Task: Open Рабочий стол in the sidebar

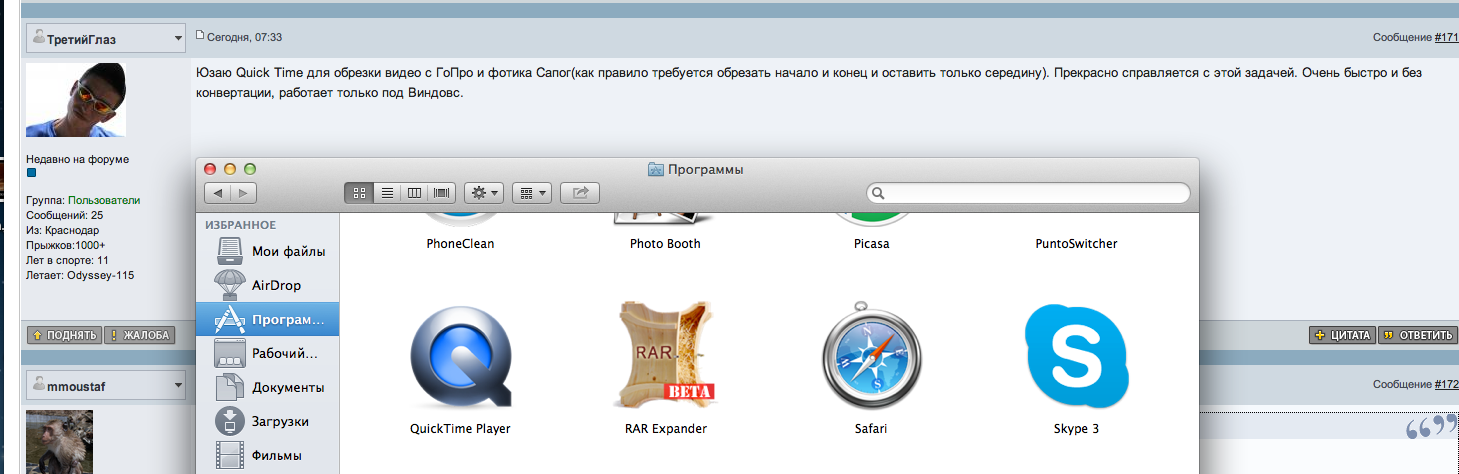Action: point(268,353)
